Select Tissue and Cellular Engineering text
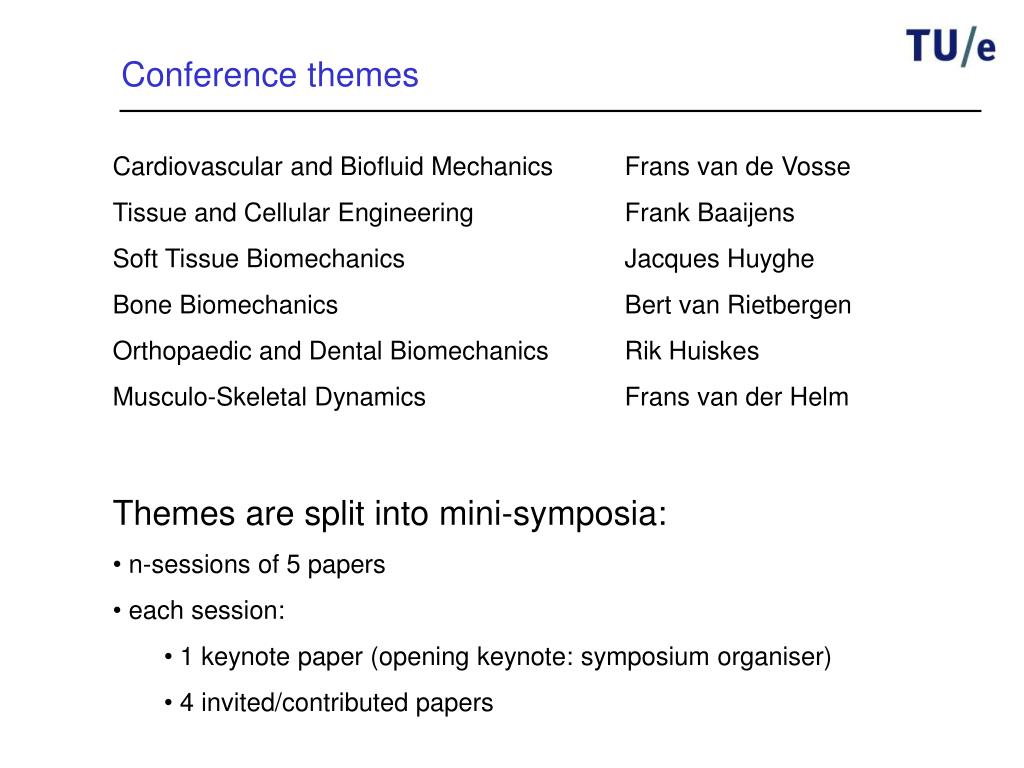The width and height of the screenshot is (1024, 768). [x=293, y=214]
